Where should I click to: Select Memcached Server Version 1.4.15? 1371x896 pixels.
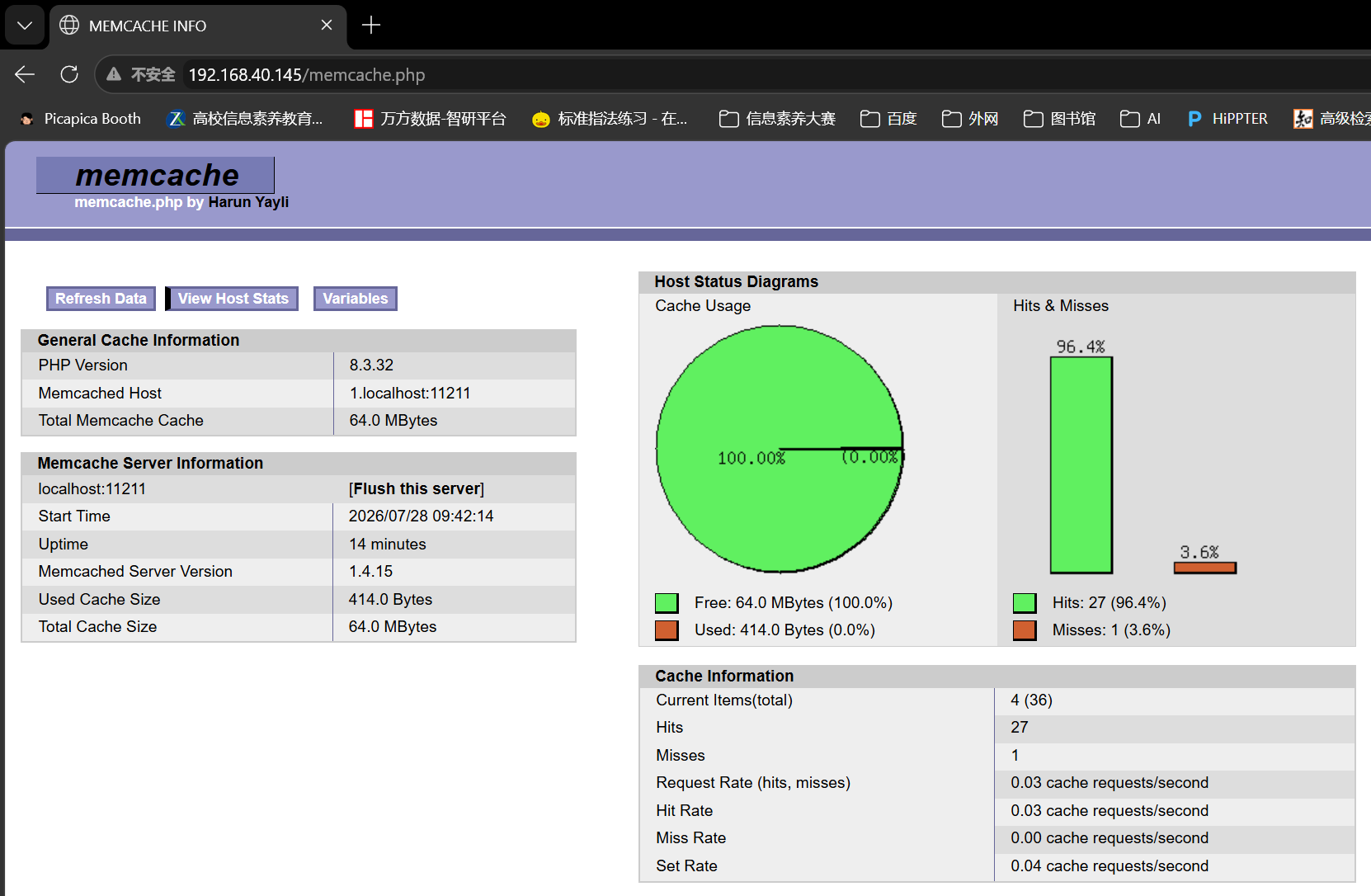(370, 572)
